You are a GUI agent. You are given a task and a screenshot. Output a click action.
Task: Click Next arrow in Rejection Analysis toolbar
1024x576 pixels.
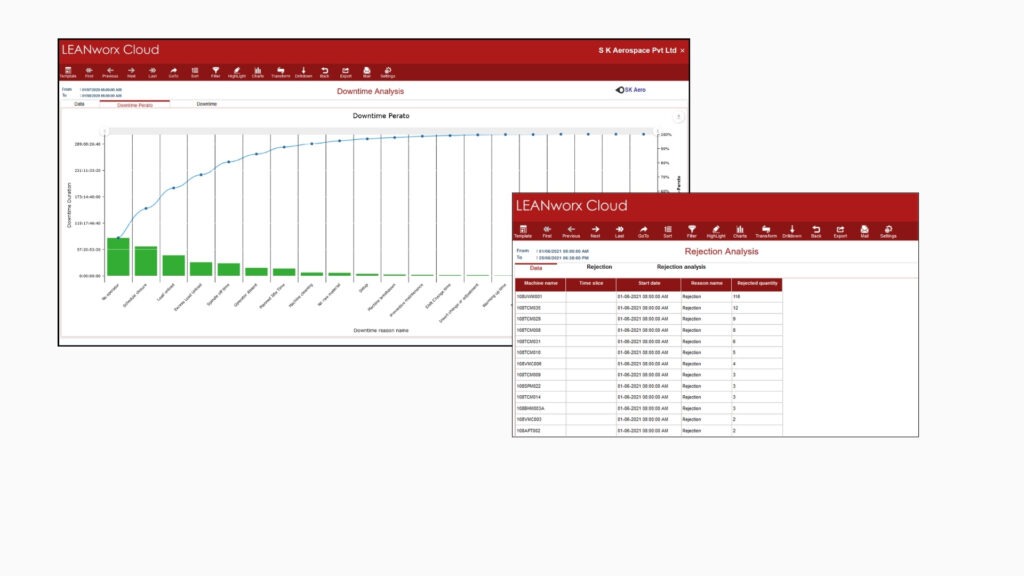point(595,231)
